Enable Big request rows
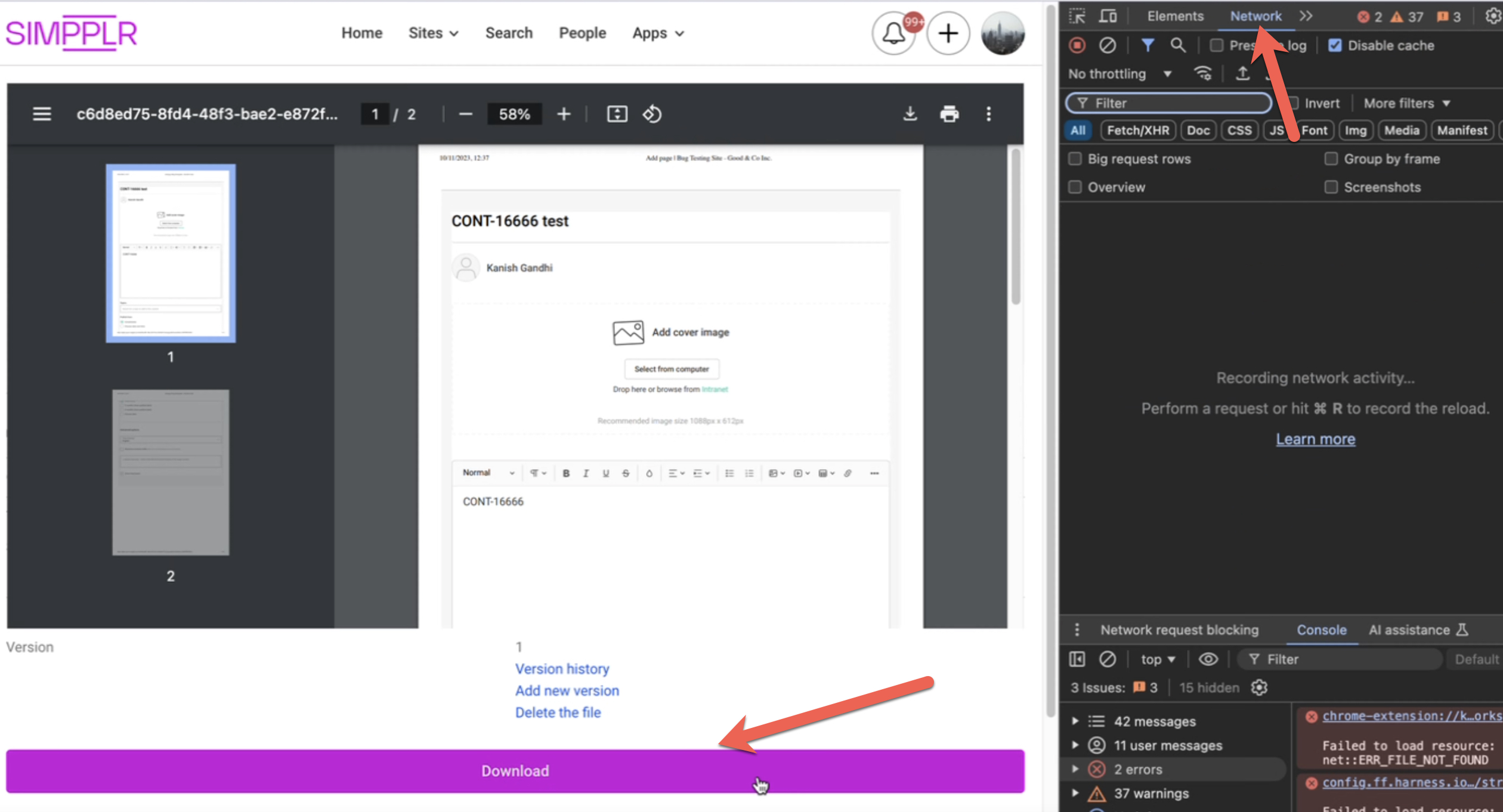The height and width of the screenshot is (812, 1503). [x=1075, y=159]
